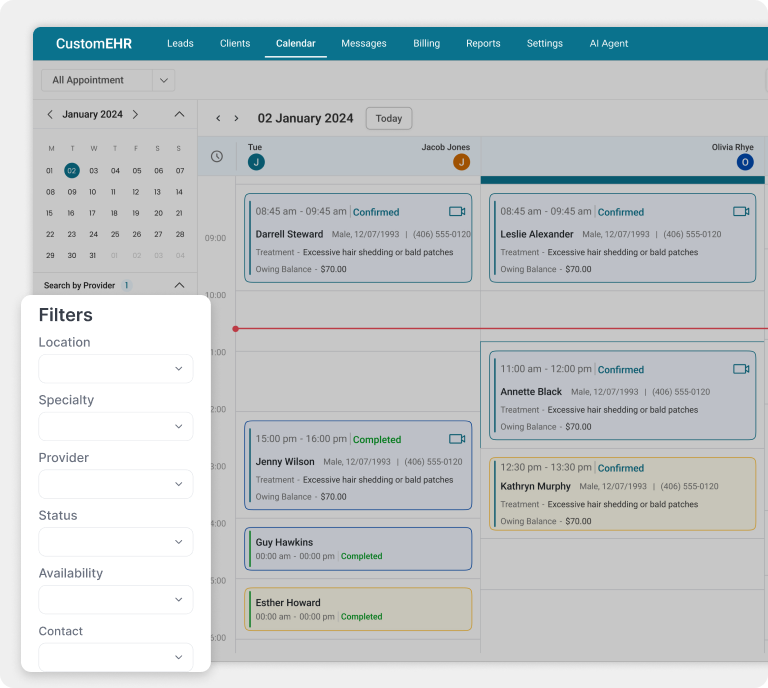Click the January 2024 month label
Image resolution: width=768 pixels, height=688 pixels.
(x=93, y=115)
